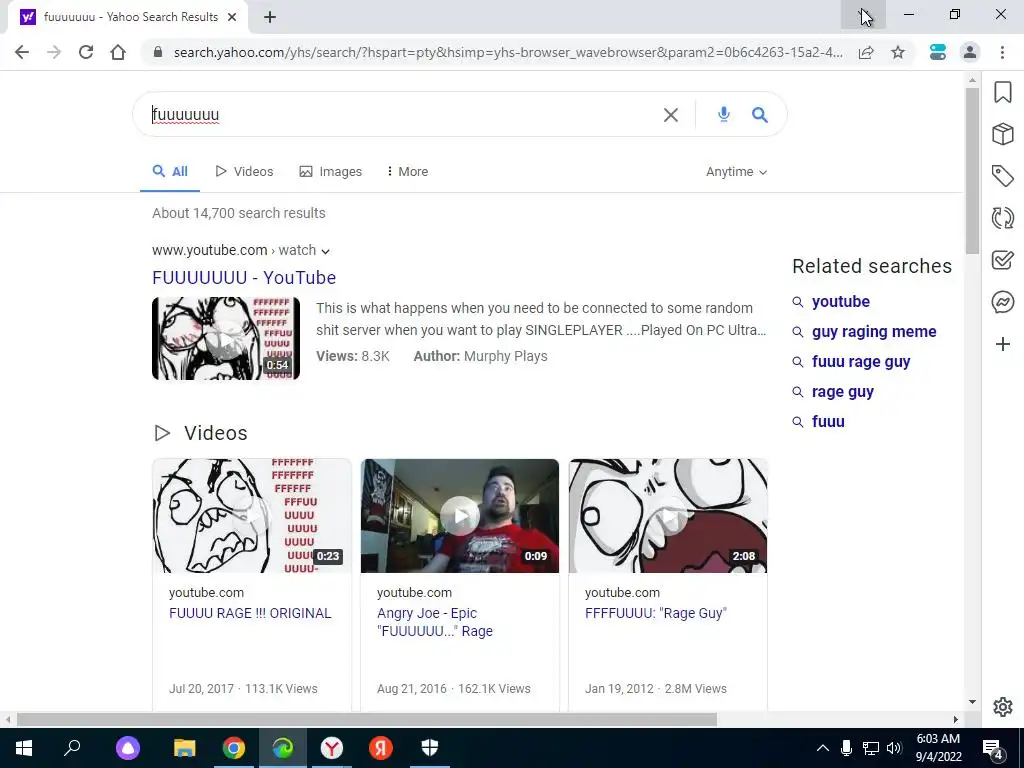Open the notification center icon
1024x768 pixels.
tap(993, 748)
